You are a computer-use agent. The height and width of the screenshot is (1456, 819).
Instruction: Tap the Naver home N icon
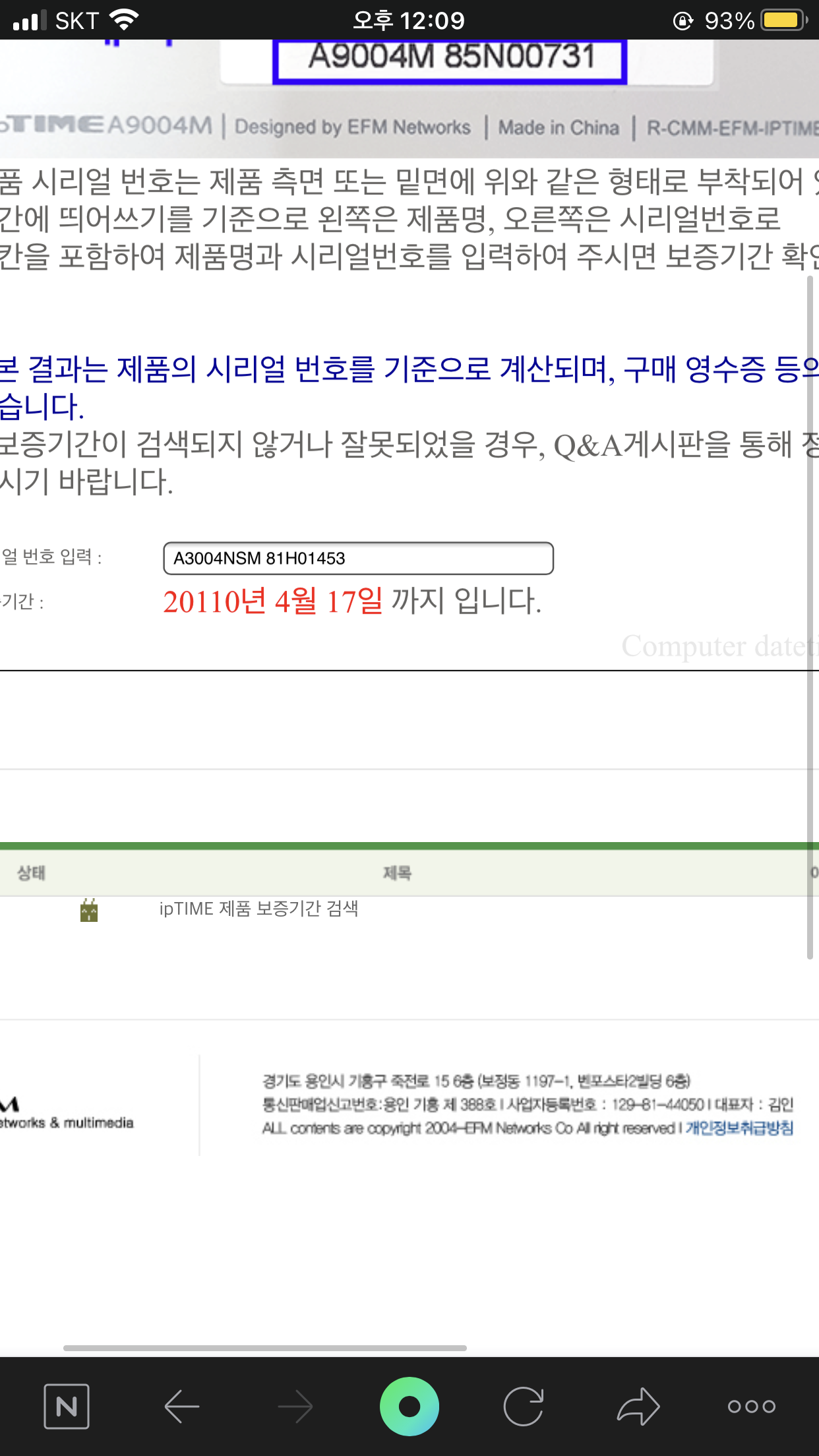67,1407
